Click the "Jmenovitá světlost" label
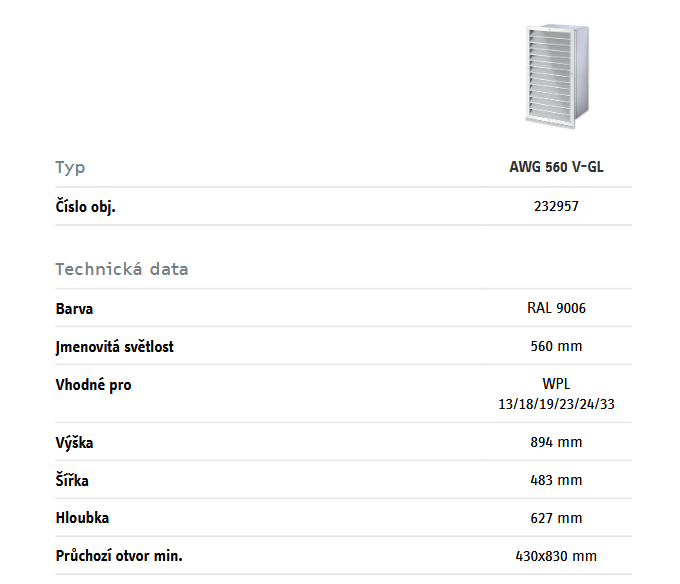This screenshot has height=584, width=680. point(114,347)
